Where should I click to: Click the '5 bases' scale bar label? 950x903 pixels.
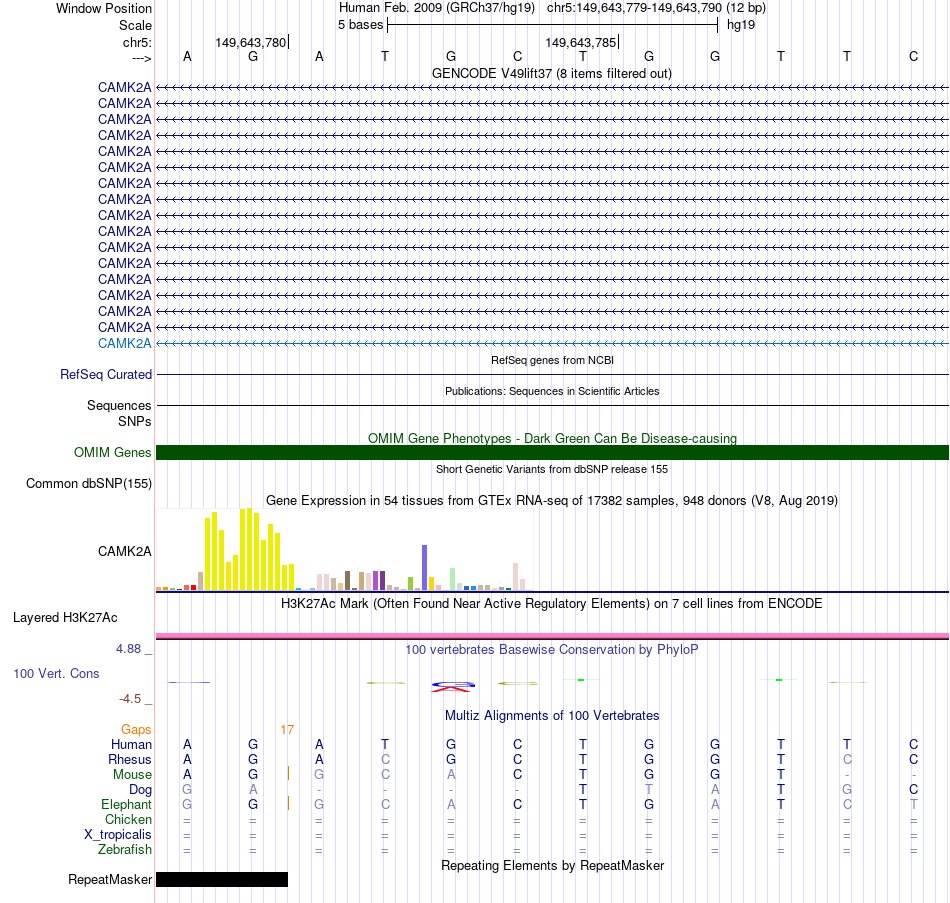pos(360,25)
